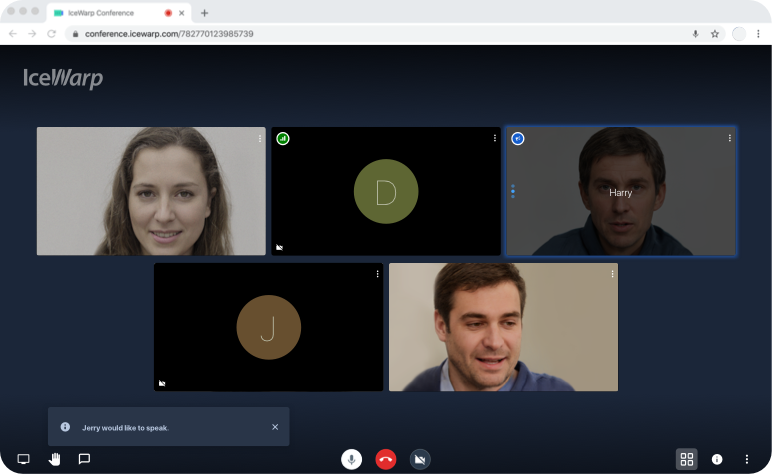Open options menu on participant J tile
Viewport: 772px width, 474px height.
[378, 274]
